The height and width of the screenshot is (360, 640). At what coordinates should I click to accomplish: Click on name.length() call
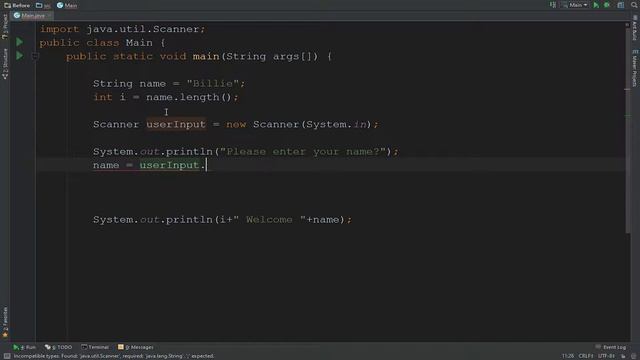189,97
